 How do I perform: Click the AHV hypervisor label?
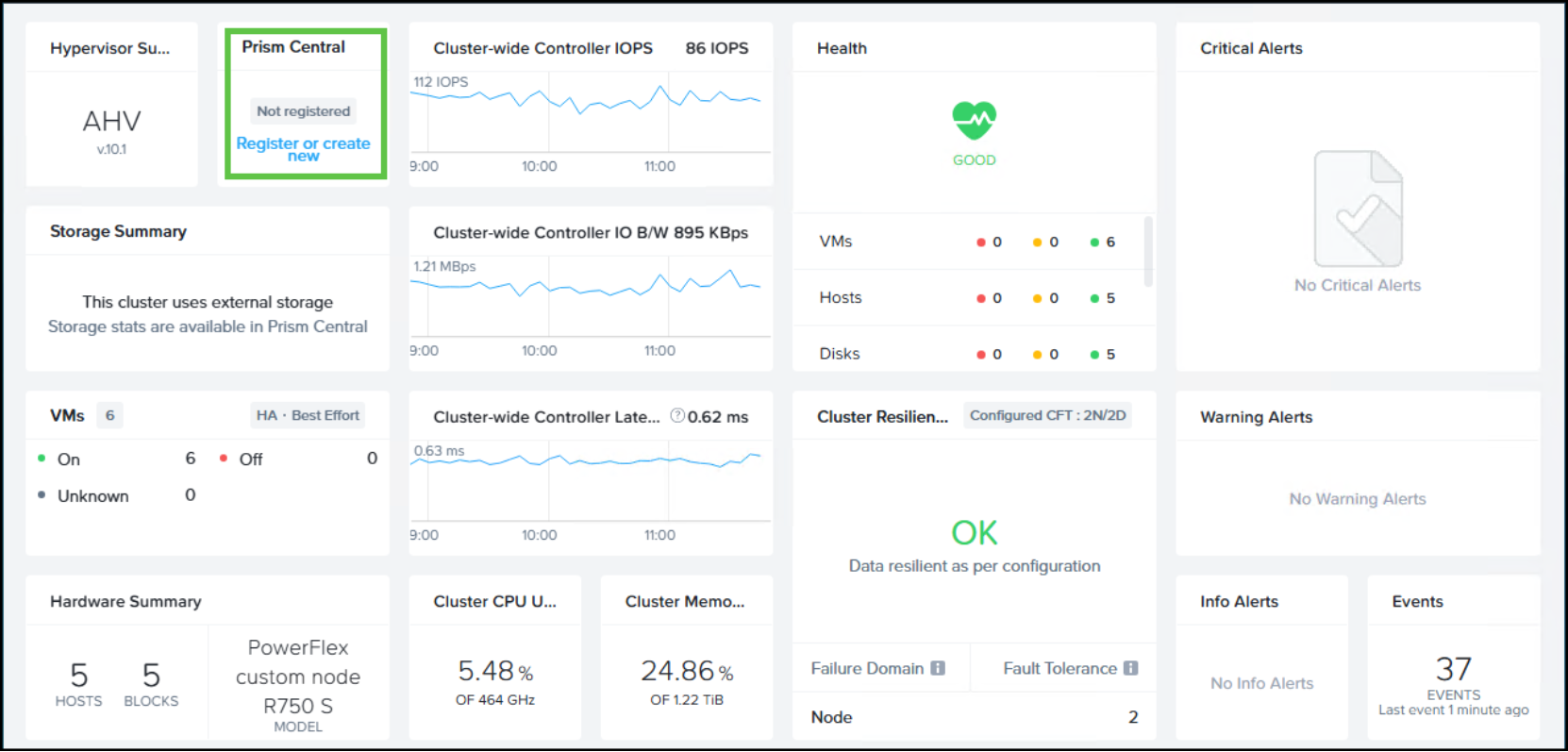[111, 121]
